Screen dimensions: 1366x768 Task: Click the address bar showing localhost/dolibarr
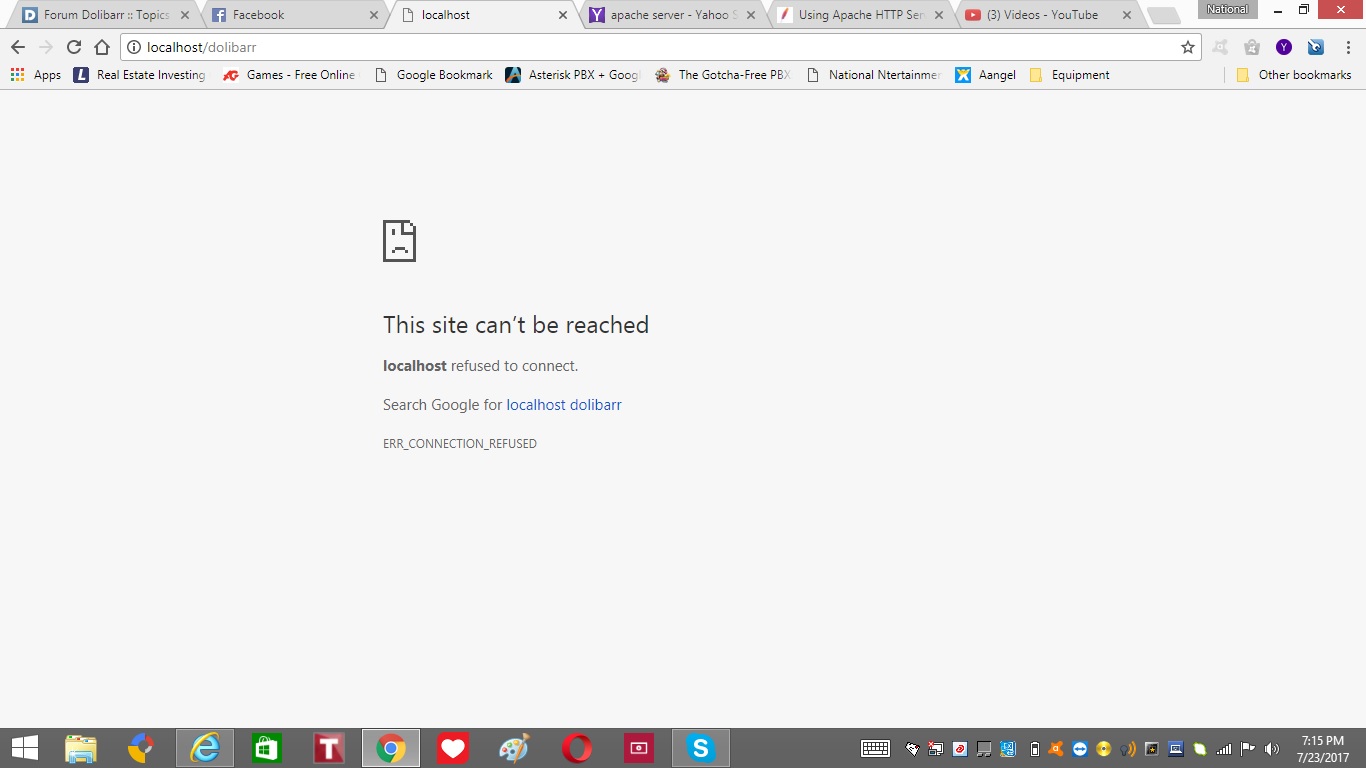point(650,47)
